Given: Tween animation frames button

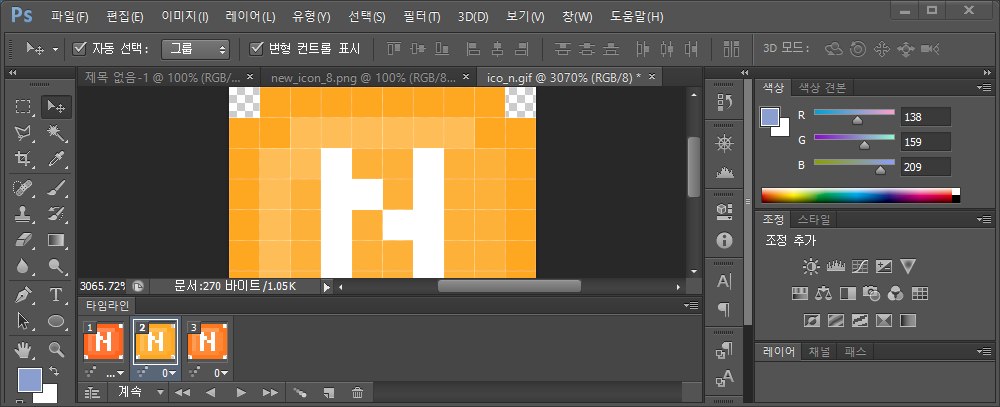Looking at the screenshot, I should [x=299, y=393].
